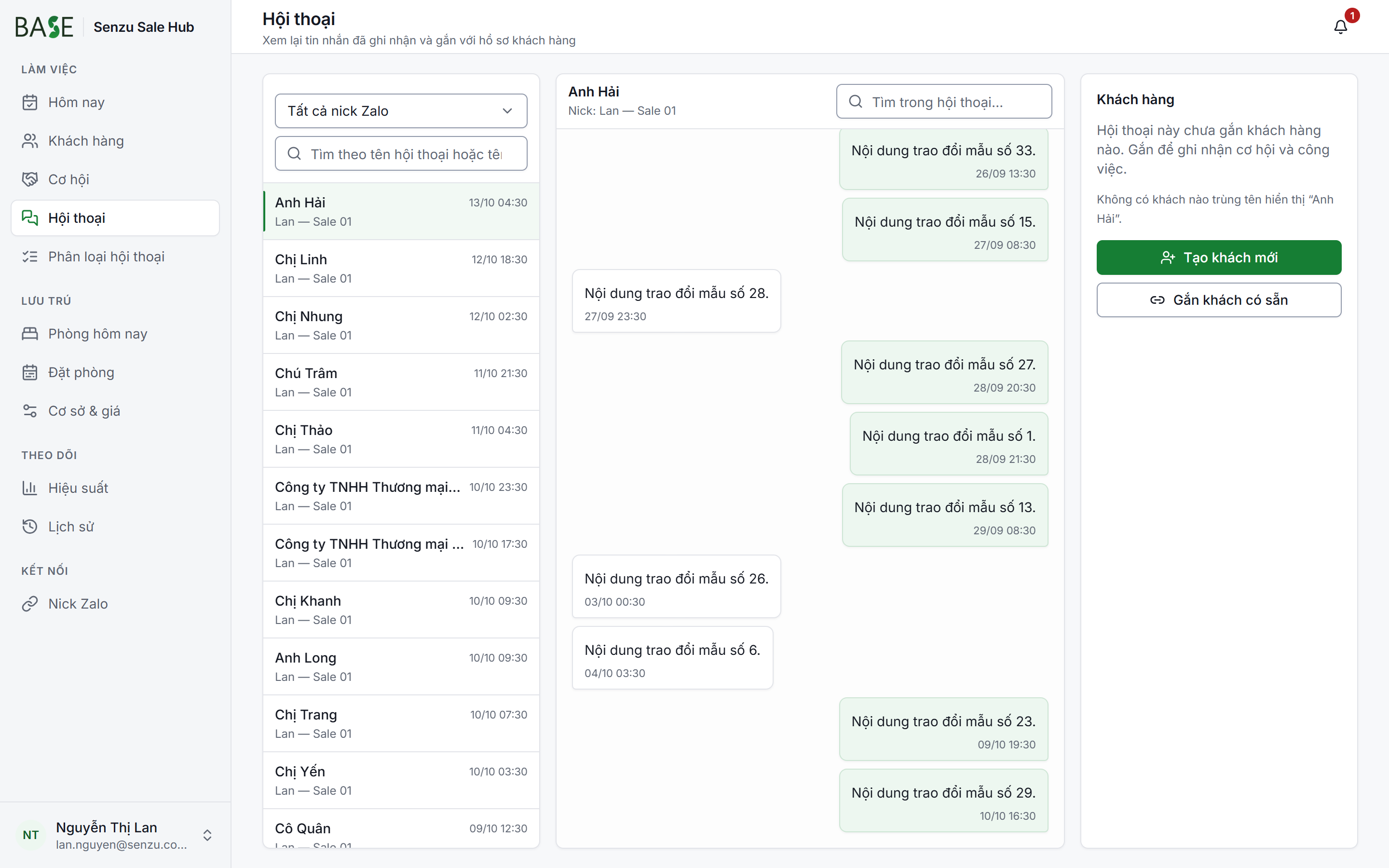Viewport: 1389px width, 868px height.
Task: Click the Cơ sở & giá sliders icon
Action: tap(30, 410)
